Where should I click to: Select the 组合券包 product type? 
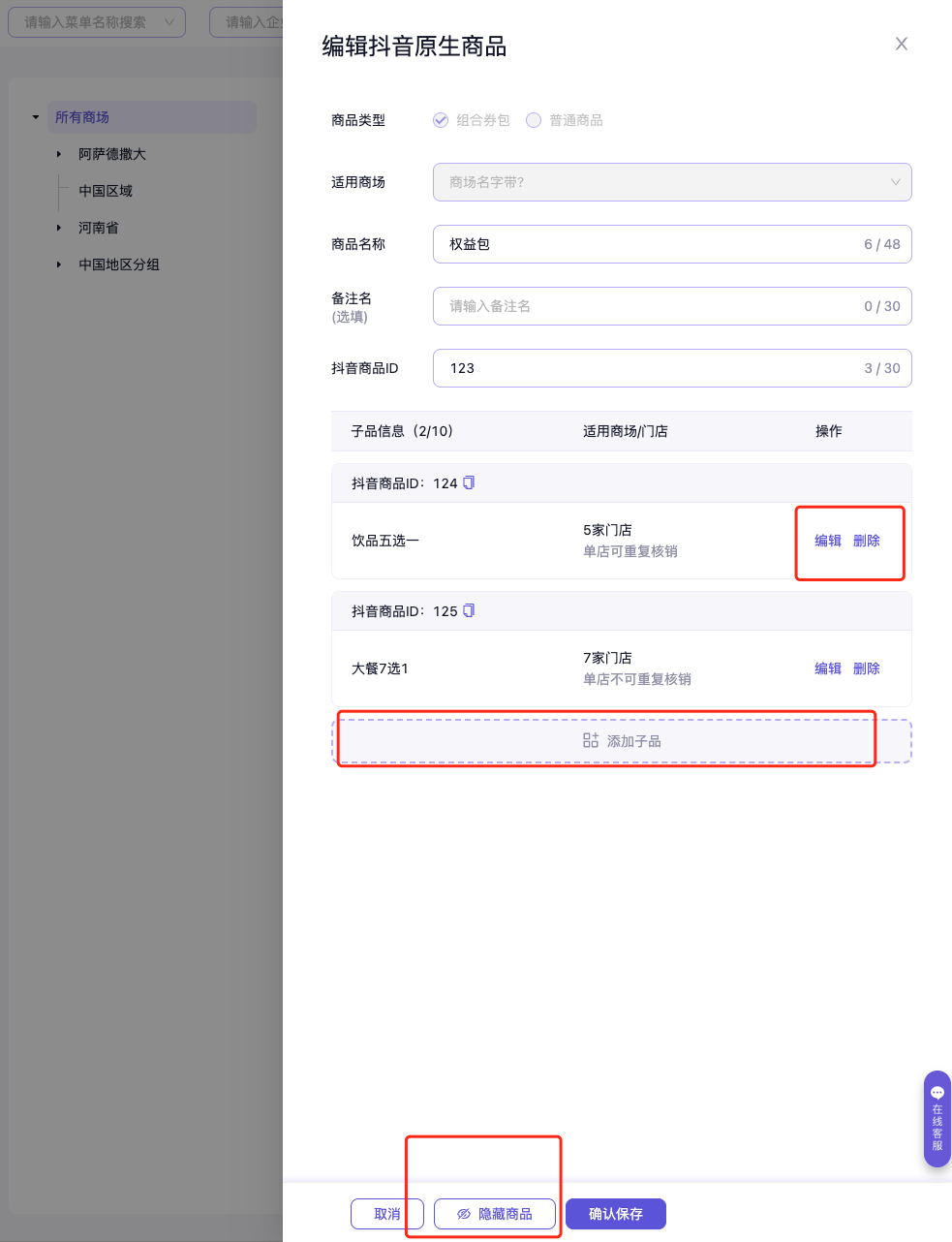click(x=441, y=120)
